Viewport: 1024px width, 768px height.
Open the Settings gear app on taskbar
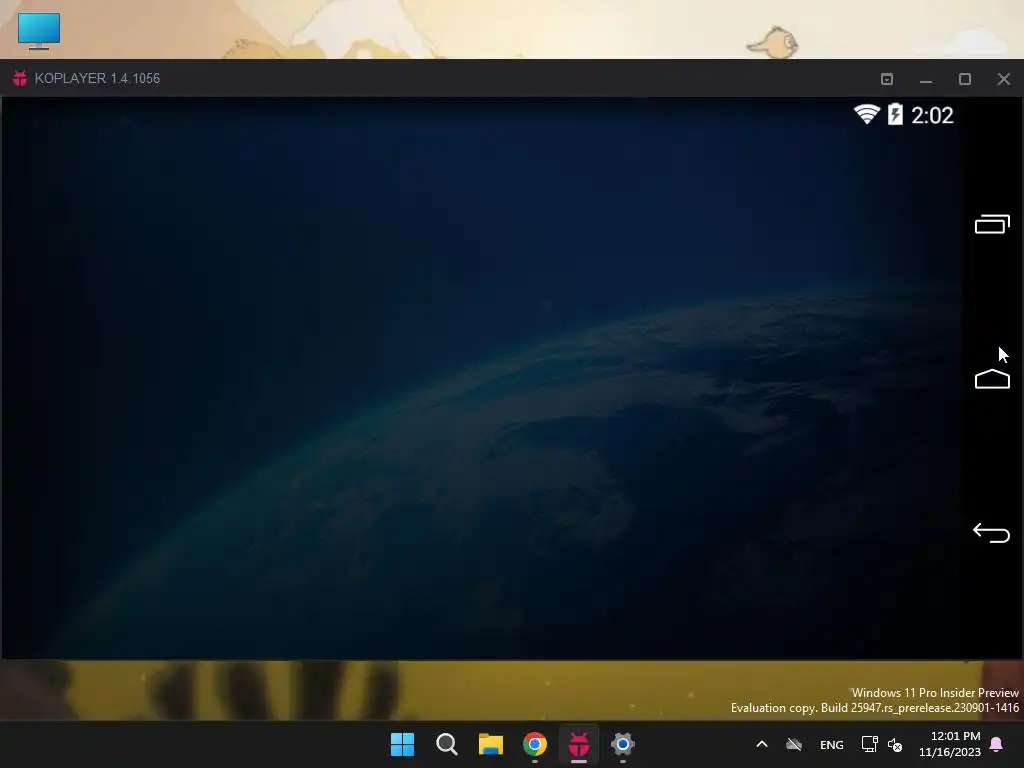pos(622,744)
